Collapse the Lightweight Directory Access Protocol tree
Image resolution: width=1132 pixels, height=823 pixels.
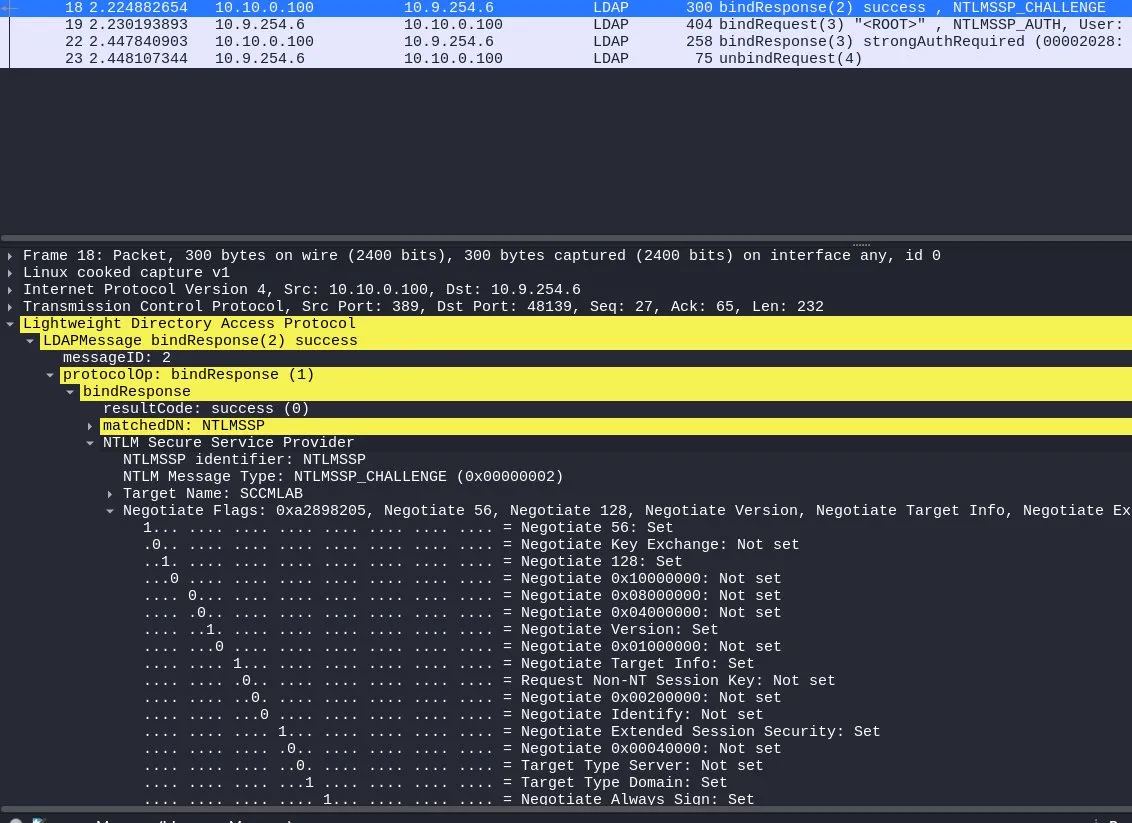coord(11,324)
